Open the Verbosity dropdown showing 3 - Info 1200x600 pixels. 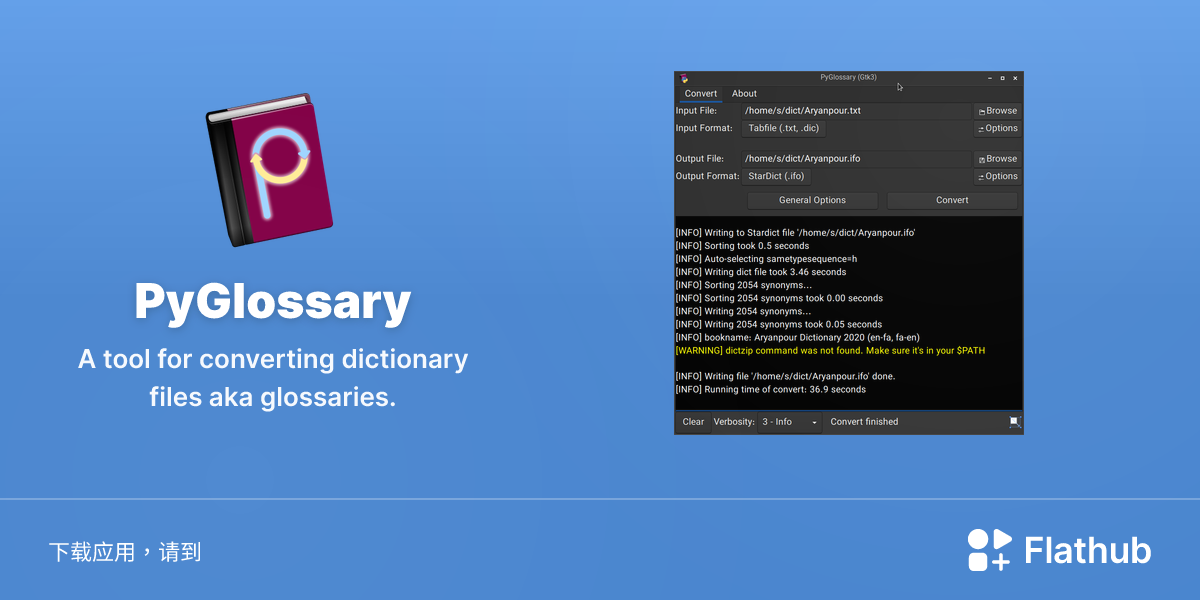tap(789, 422)
